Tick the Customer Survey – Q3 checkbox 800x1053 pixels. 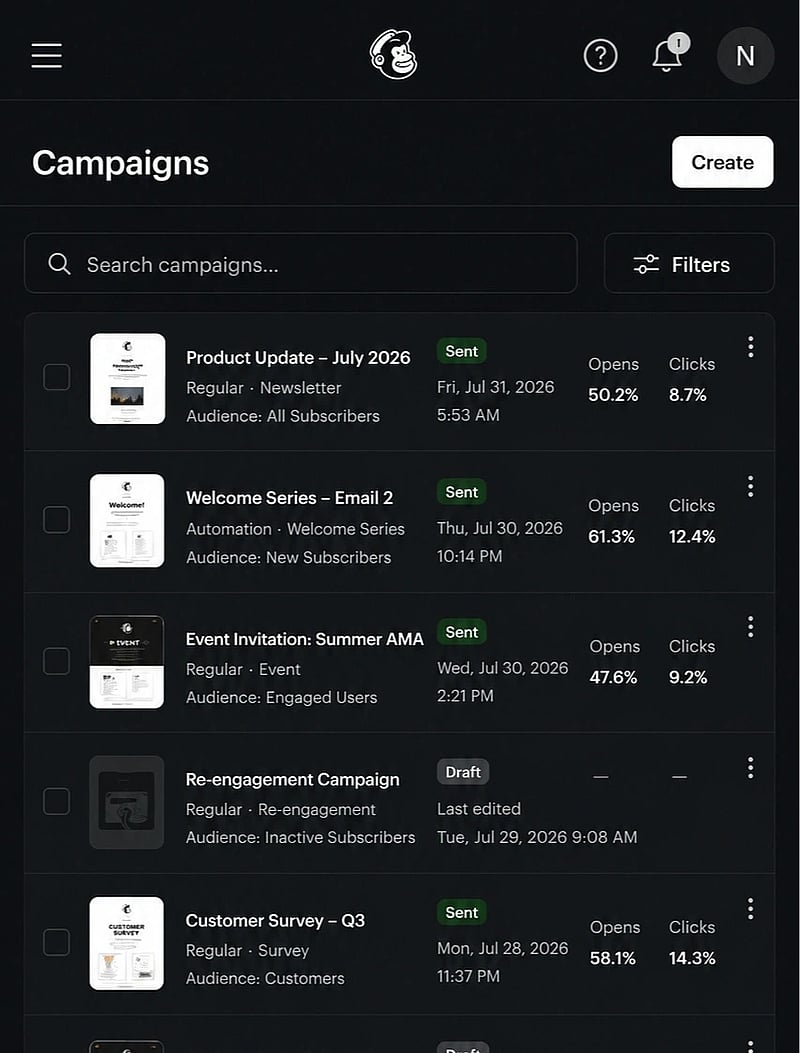point(56,942)
